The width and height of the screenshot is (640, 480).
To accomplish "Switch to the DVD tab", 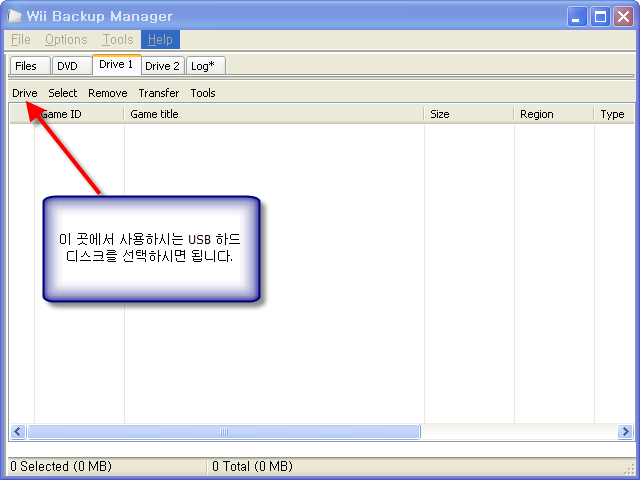I will pos(72,66).
